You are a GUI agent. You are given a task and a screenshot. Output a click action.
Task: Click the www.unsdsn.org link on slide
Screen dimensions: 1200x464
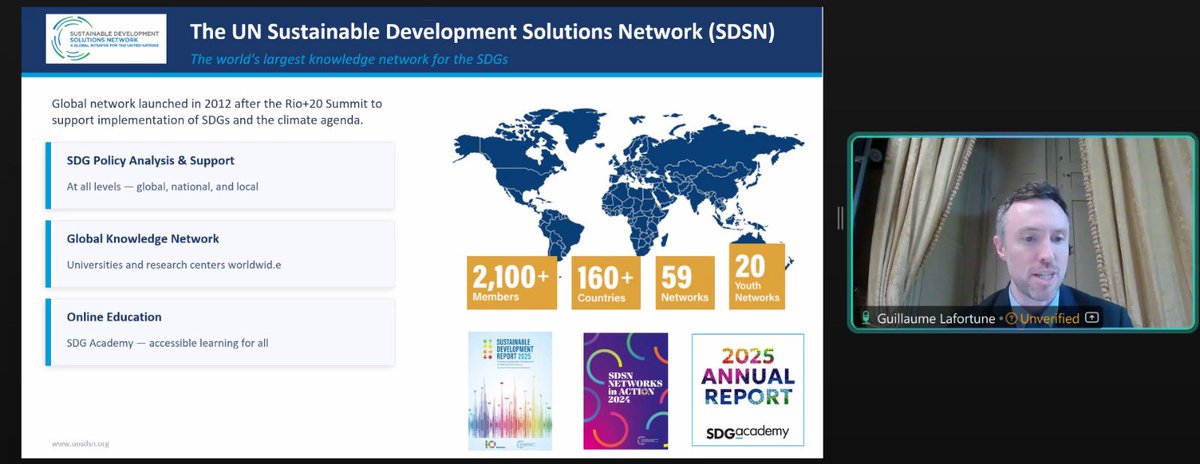pyautogui.click(x=80, y=443)
